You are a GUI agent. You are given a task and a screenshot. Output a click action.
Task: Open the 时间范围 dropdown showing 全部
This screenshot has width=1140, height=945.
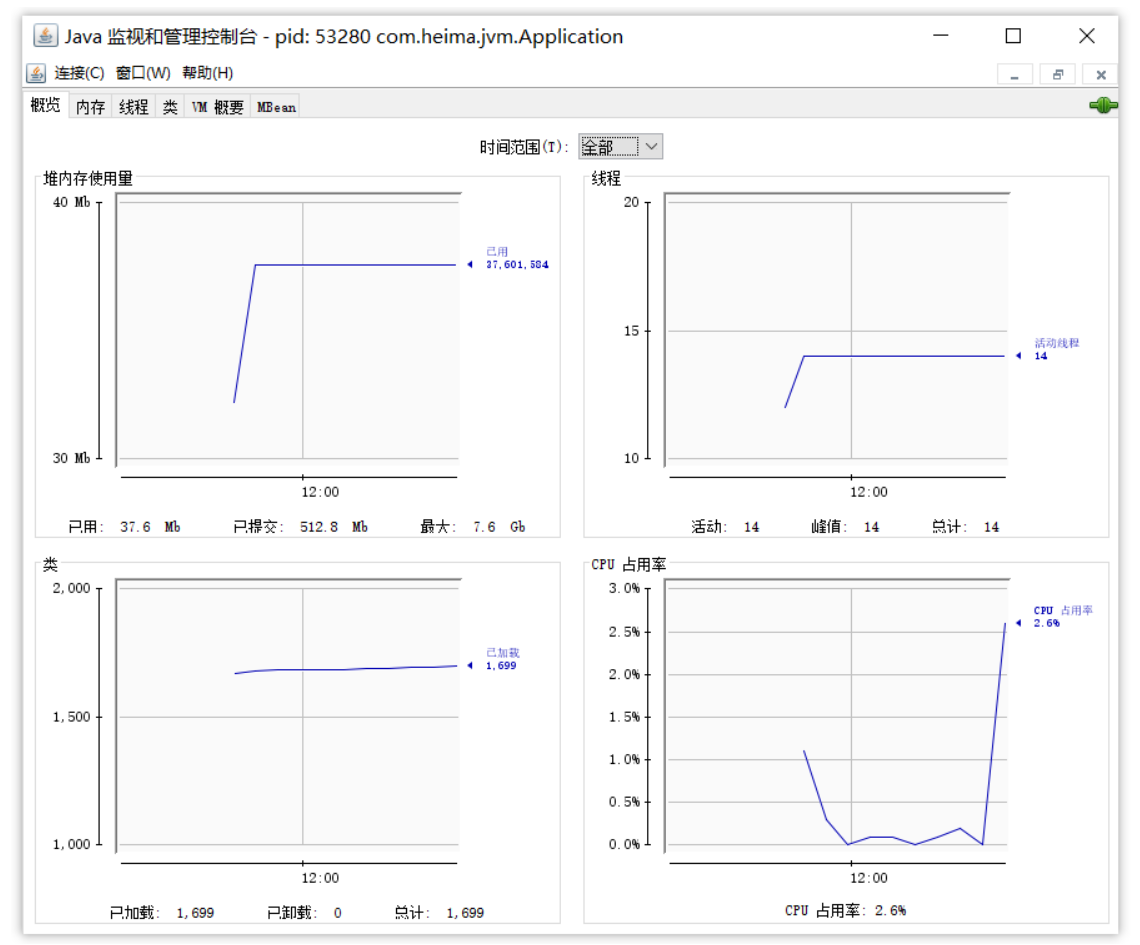(x=620, y=147)
